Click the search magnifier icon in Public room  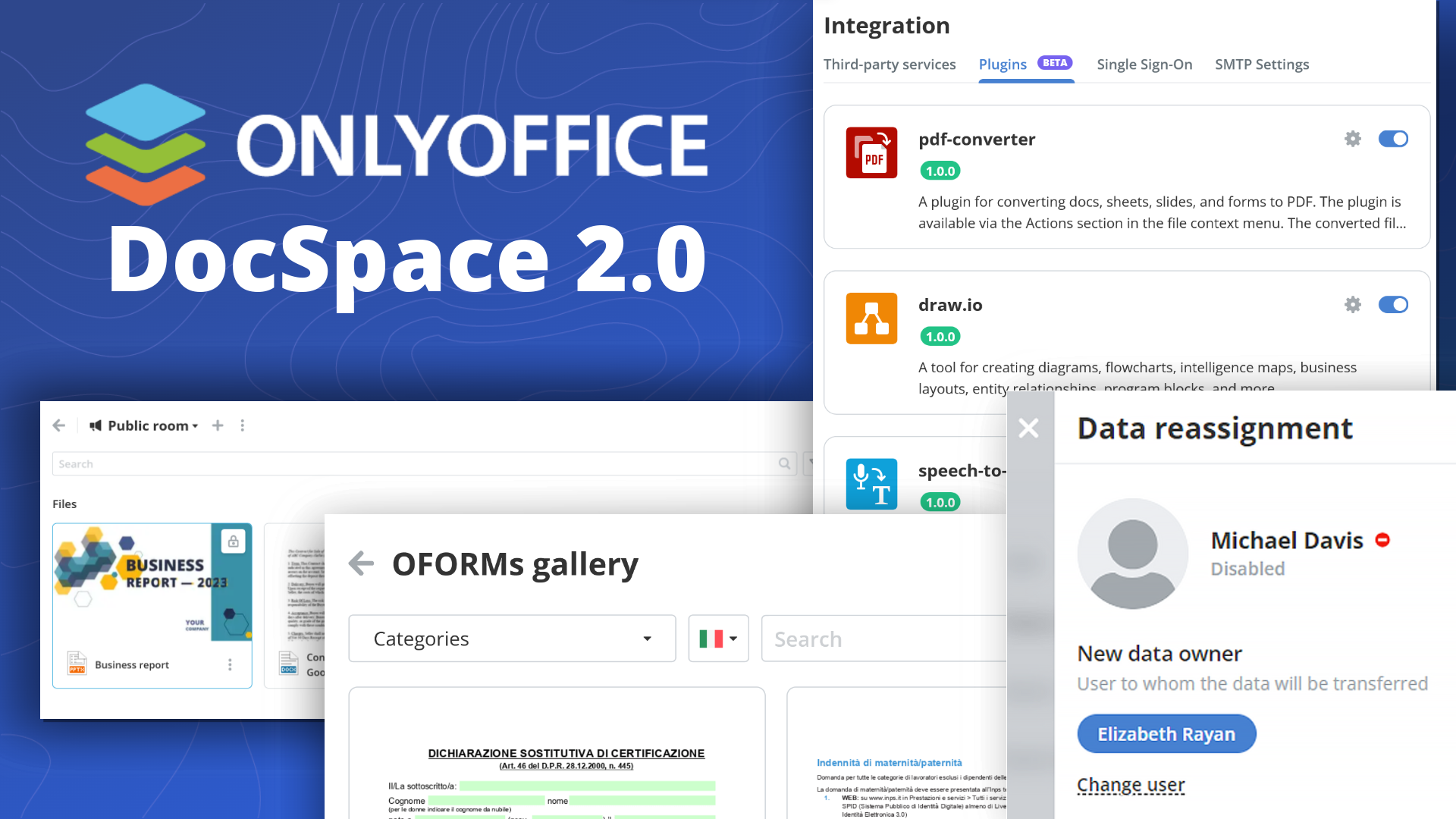pos(784,463)
